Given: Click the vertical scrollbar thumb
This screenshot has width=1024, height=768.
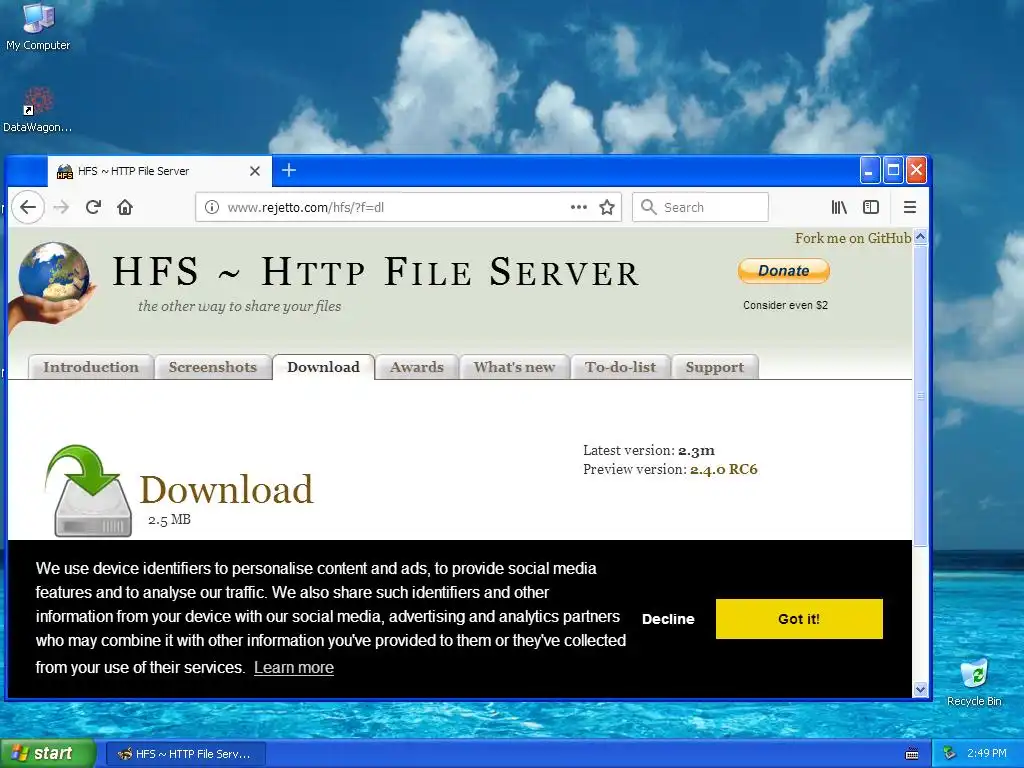Looking at the screenshot, I should coord(921,396).
